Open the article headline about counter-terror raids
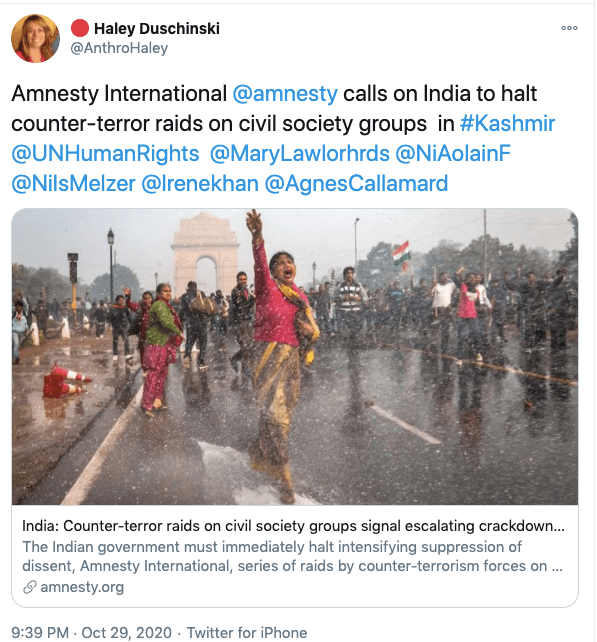Image resolution: width=597 pixels, height=642 pixels. click(293, 526)
